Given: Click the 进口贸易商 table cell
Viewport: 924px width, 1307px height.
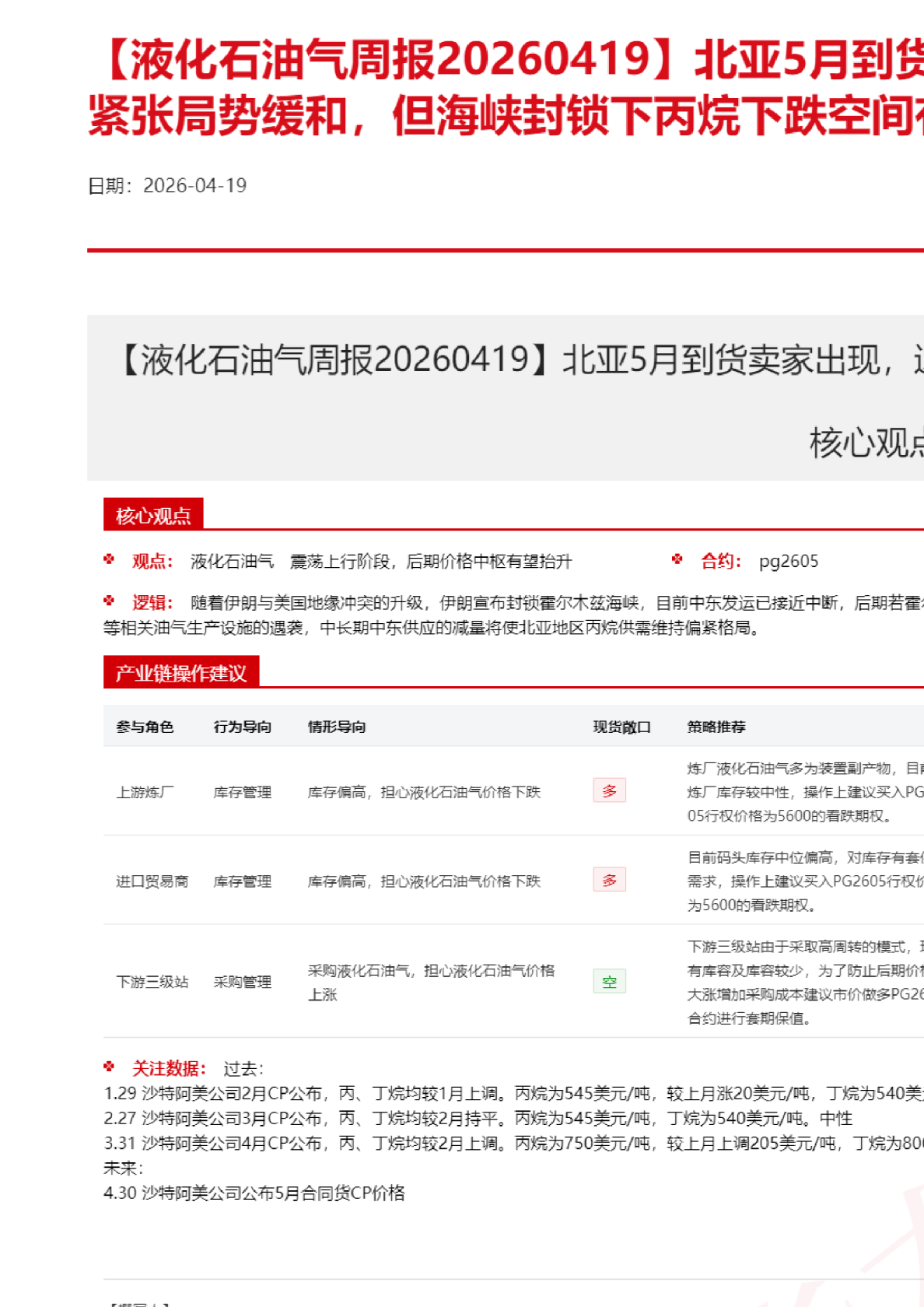Looking at the screenshot, I should (x=152, y=881).
